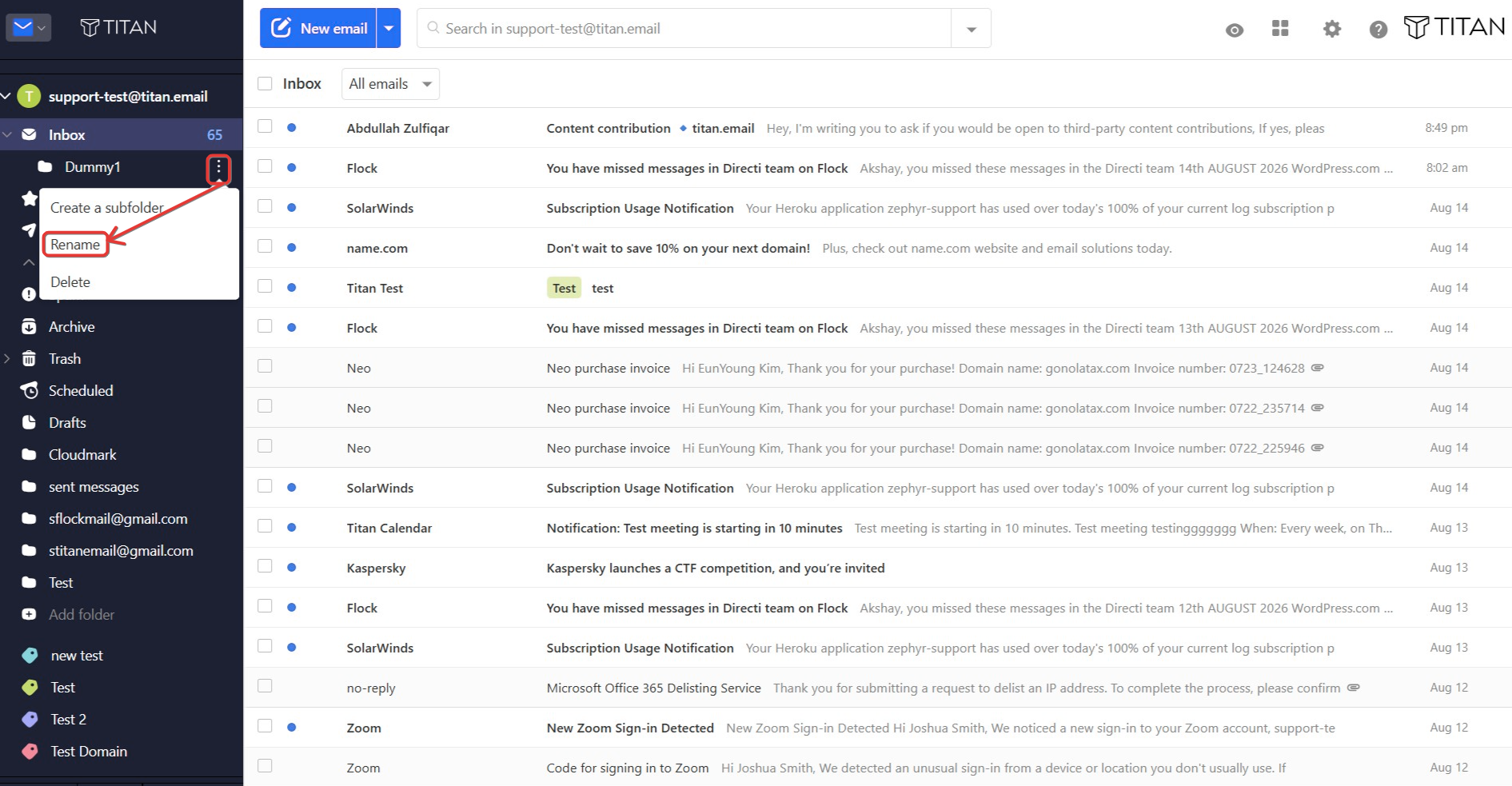Click the New email button
1512x786 pixels.
(x=319, y=28)
